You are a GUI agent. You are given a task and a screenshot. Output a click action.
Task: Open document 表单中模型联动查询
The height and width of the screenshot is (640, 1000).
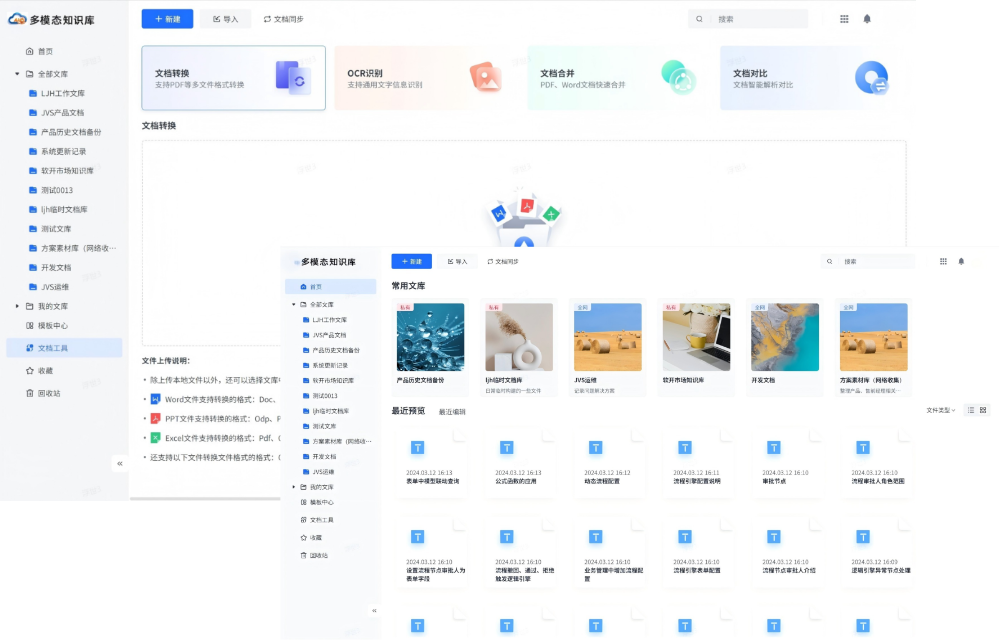coord(431,462)
